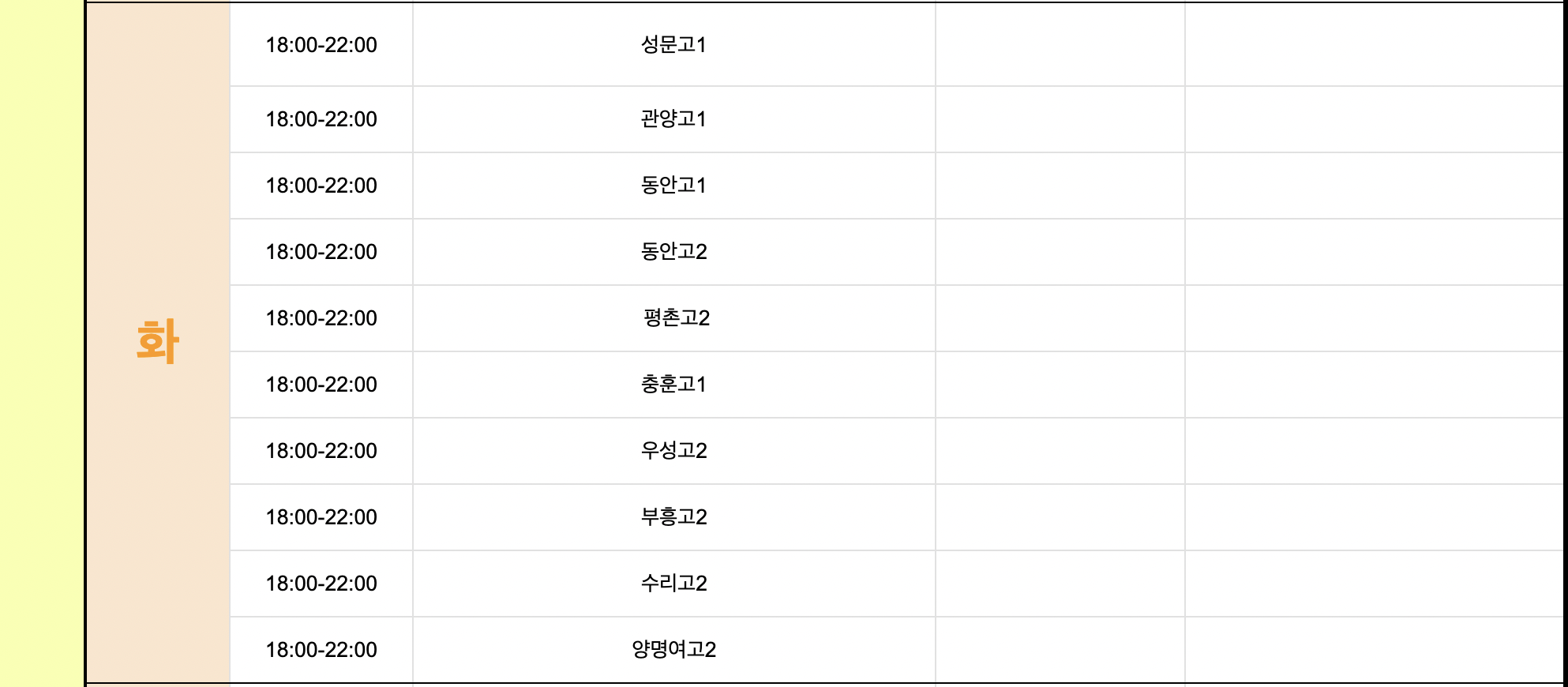Select the 부흥고2 cell
This screenshot has height=687, width=1568.
pyautogui.click(x=673, y=517)
